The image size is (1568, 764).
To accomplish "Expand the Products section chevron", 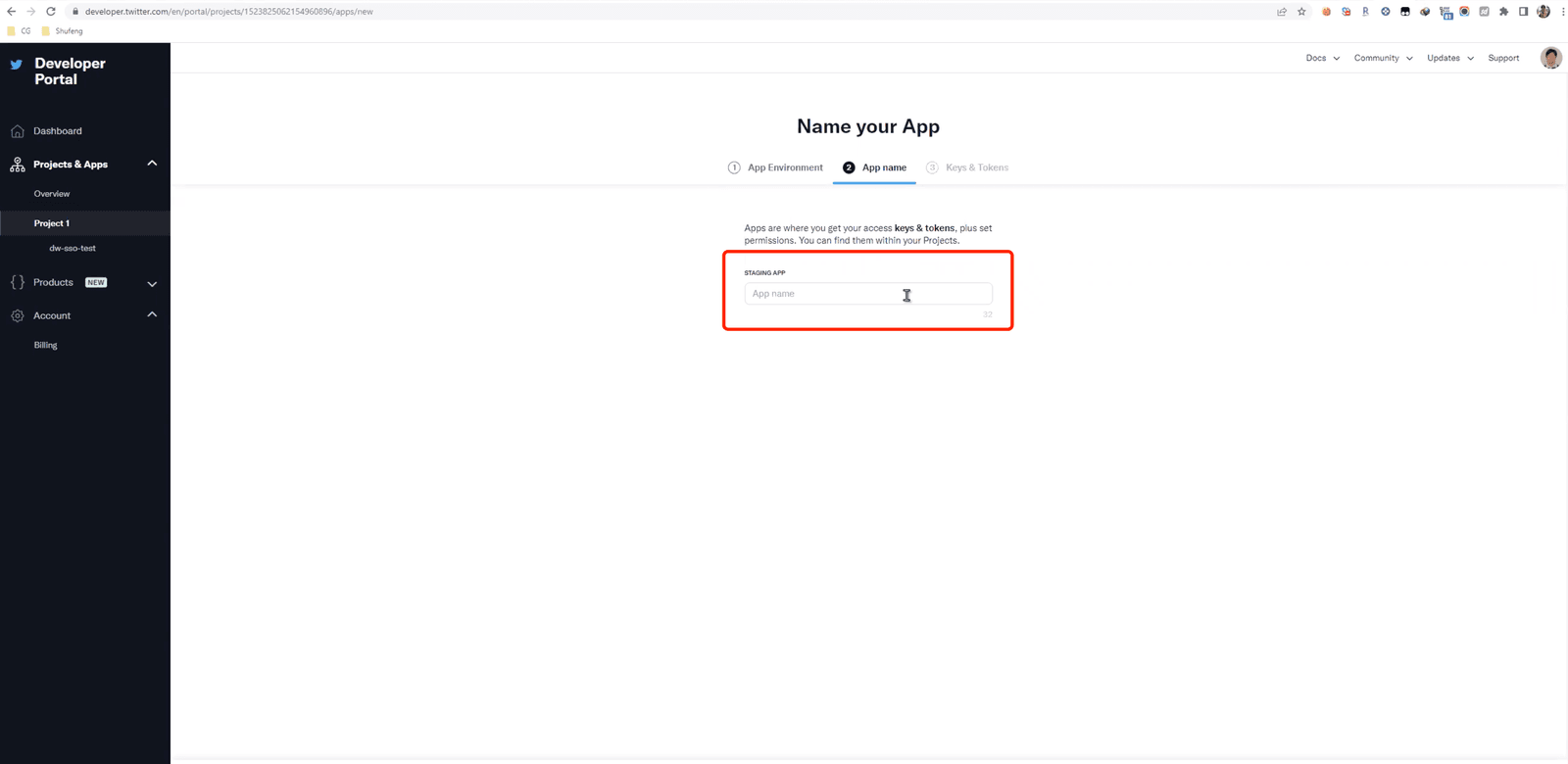I will 152,284.
